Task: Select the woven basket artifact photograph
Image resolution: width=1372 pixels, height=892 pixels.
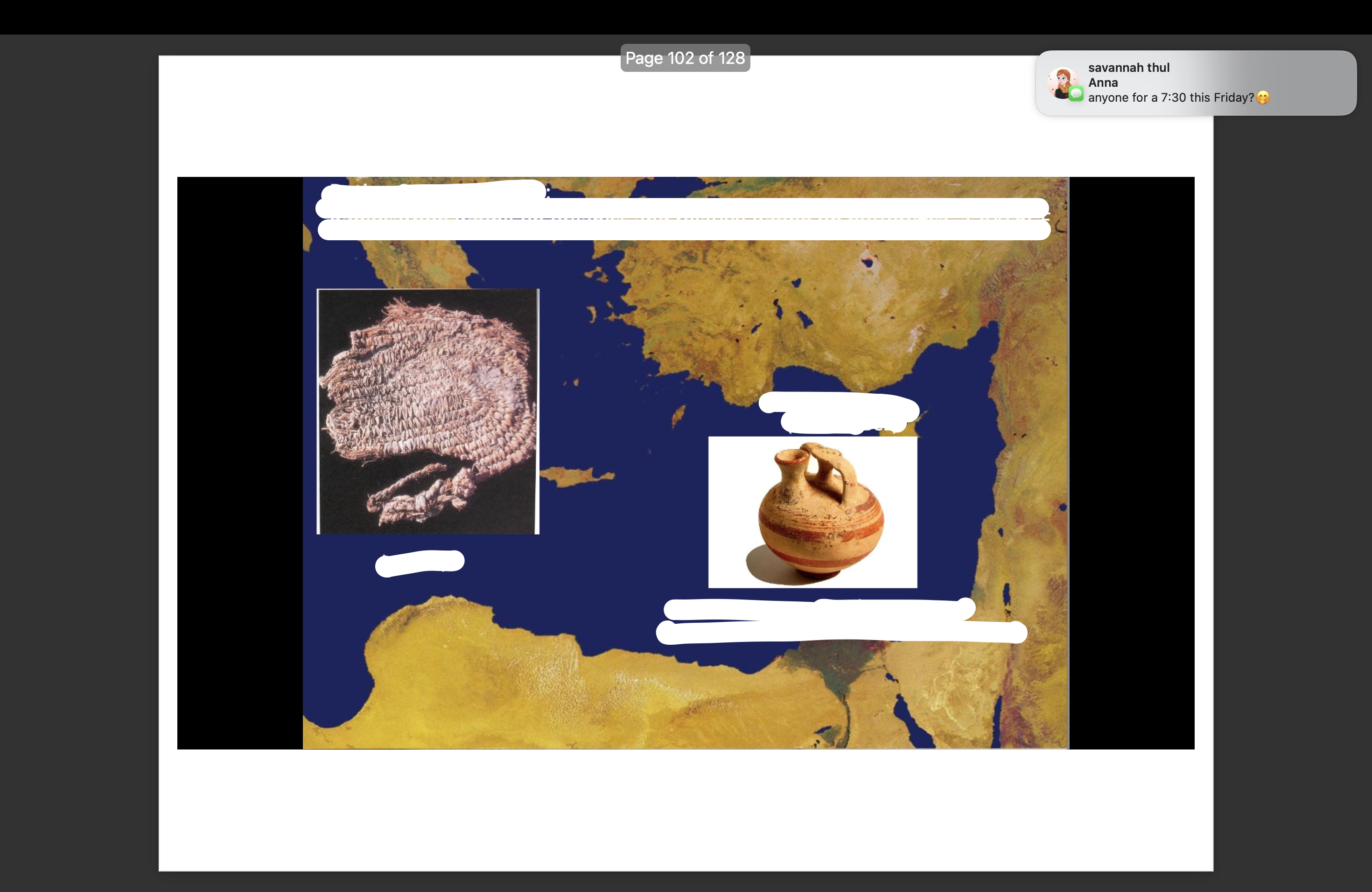Action: click(427, 410)
